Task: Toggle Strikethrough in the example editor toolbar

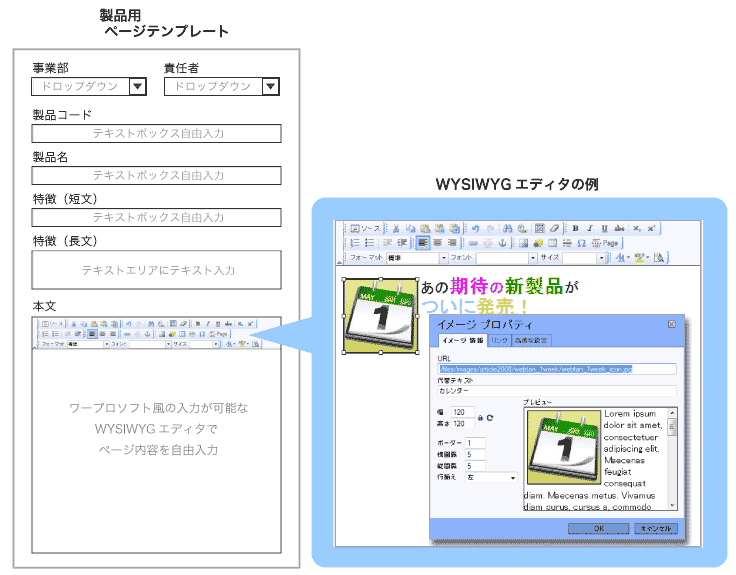Action: [620, 229]
